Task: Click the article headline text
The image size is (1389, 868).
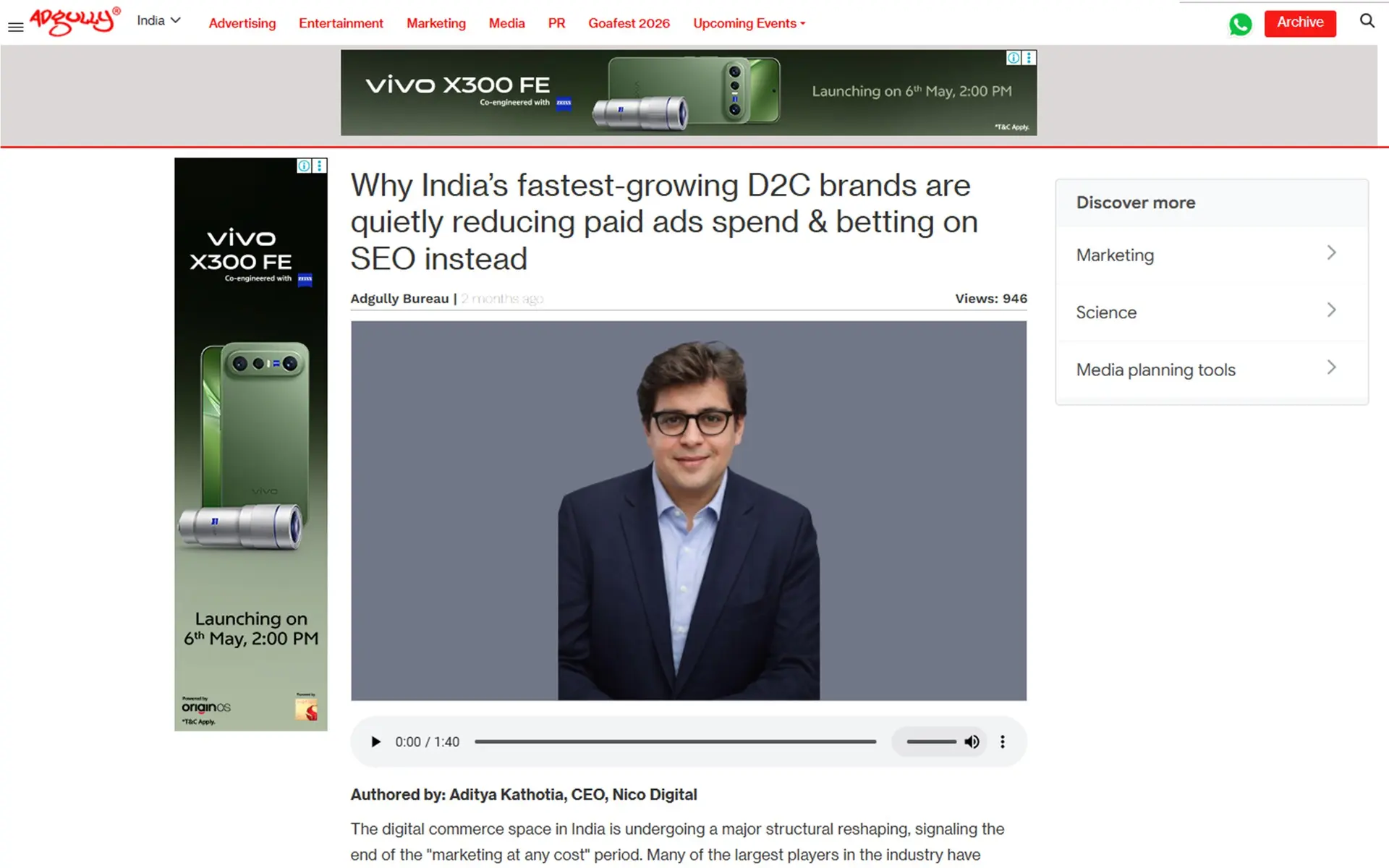Action: coord(664,221)
